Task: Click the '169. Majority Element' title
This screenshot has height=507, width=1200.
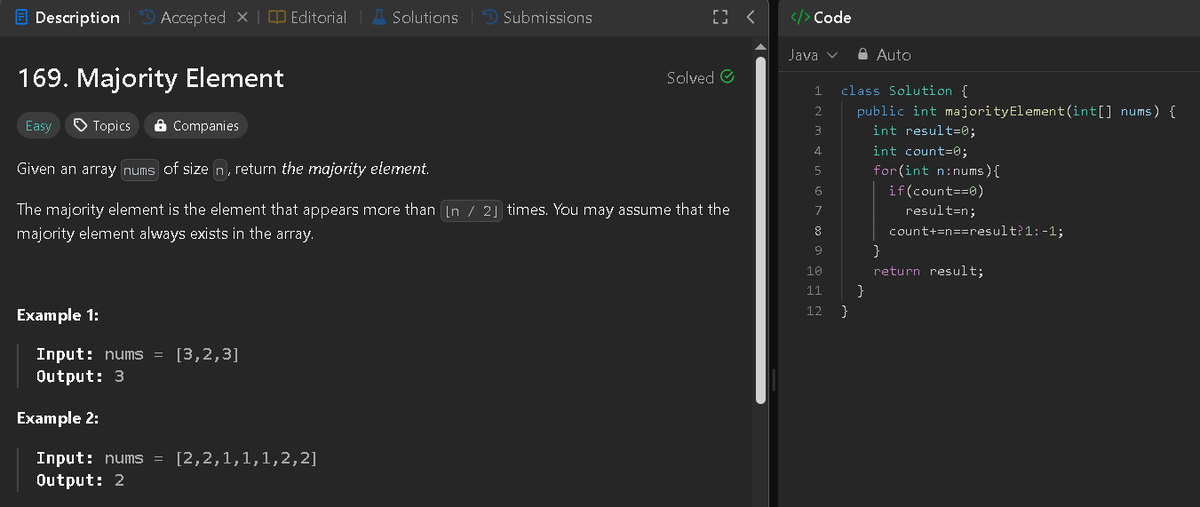Action: tap(151, 78)
